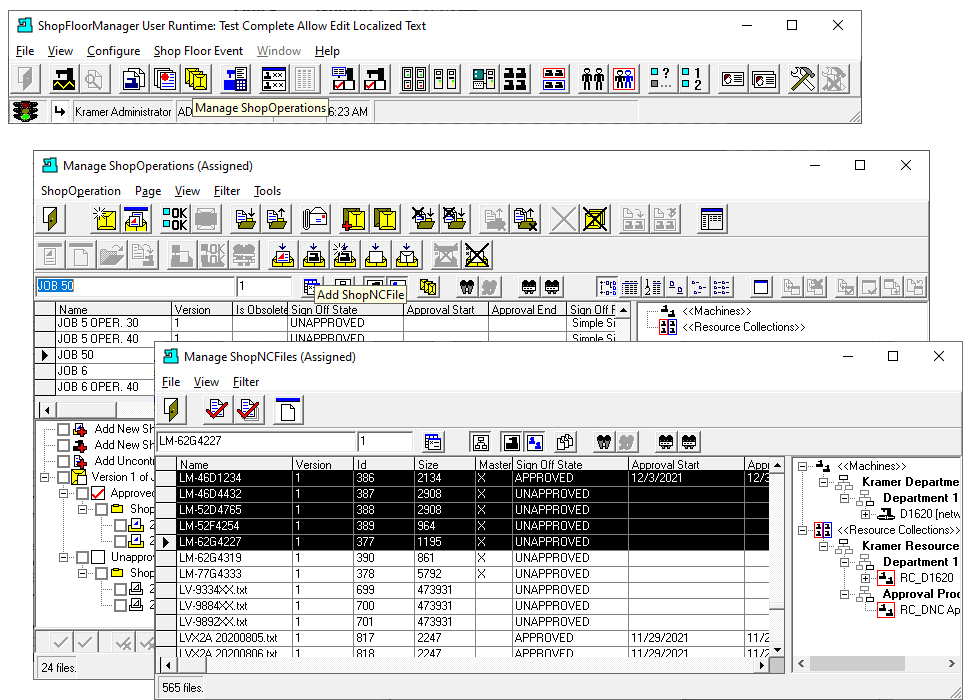The width and height of the screenshot is (963, 700).
Task: Check the Unapprov... node checkbox
Action: 83,557
